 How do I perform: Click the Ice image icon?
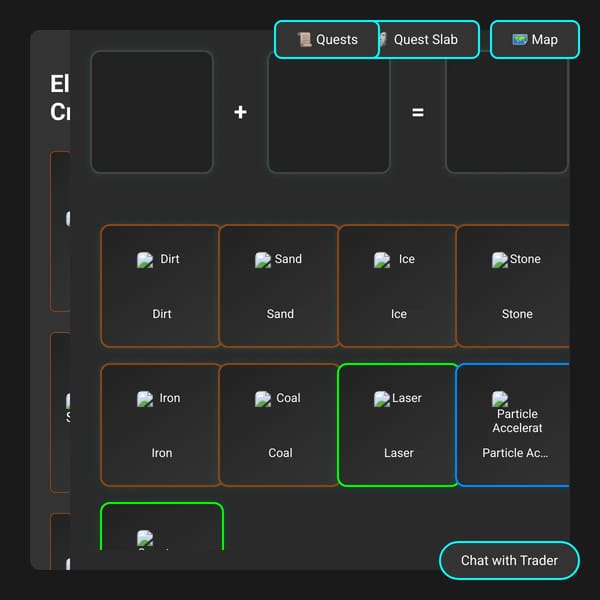[382, 260]
